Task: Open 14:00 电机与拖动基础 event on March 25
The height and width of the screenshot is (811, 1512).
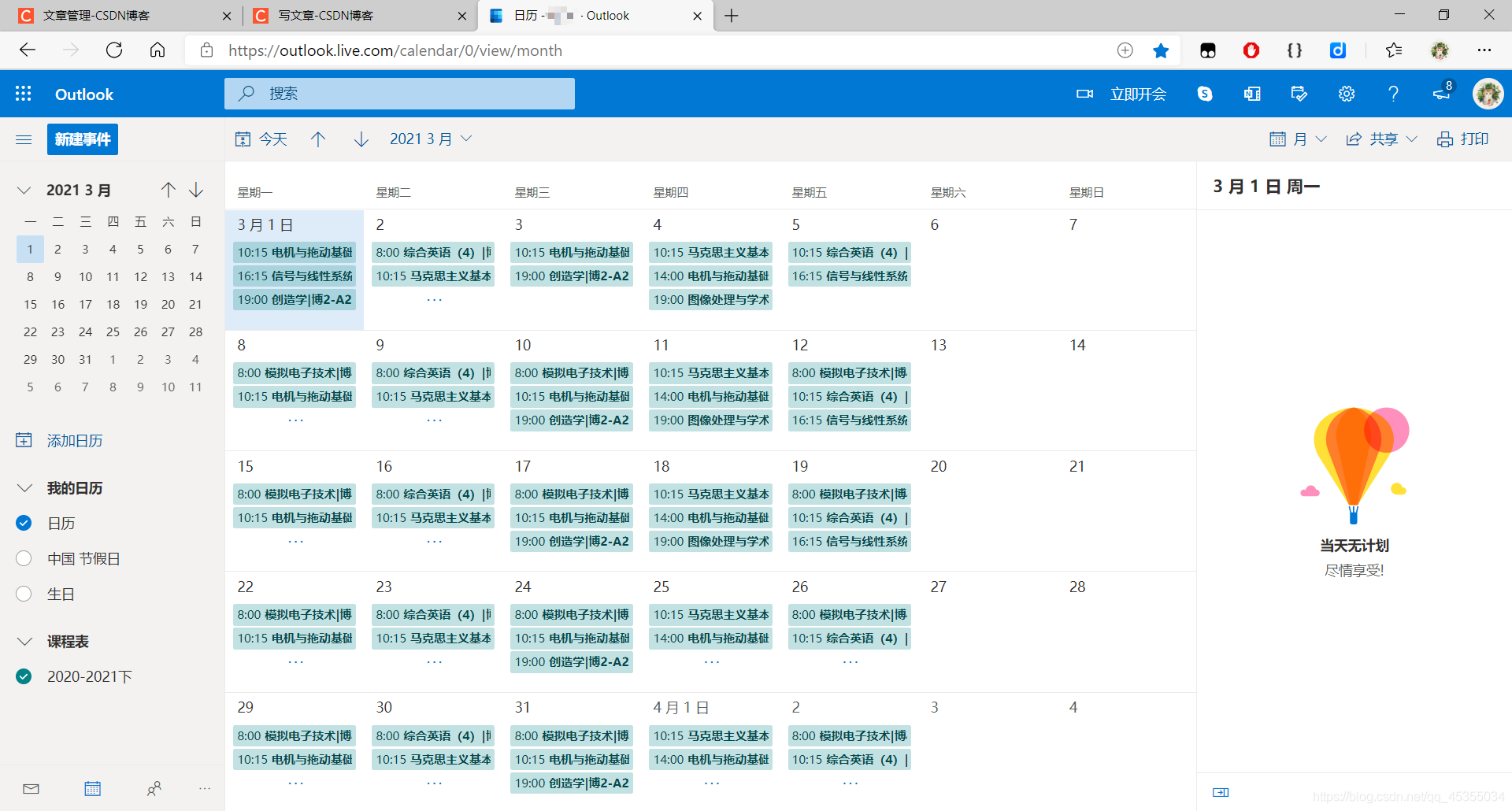Action: tap(710, 639)
